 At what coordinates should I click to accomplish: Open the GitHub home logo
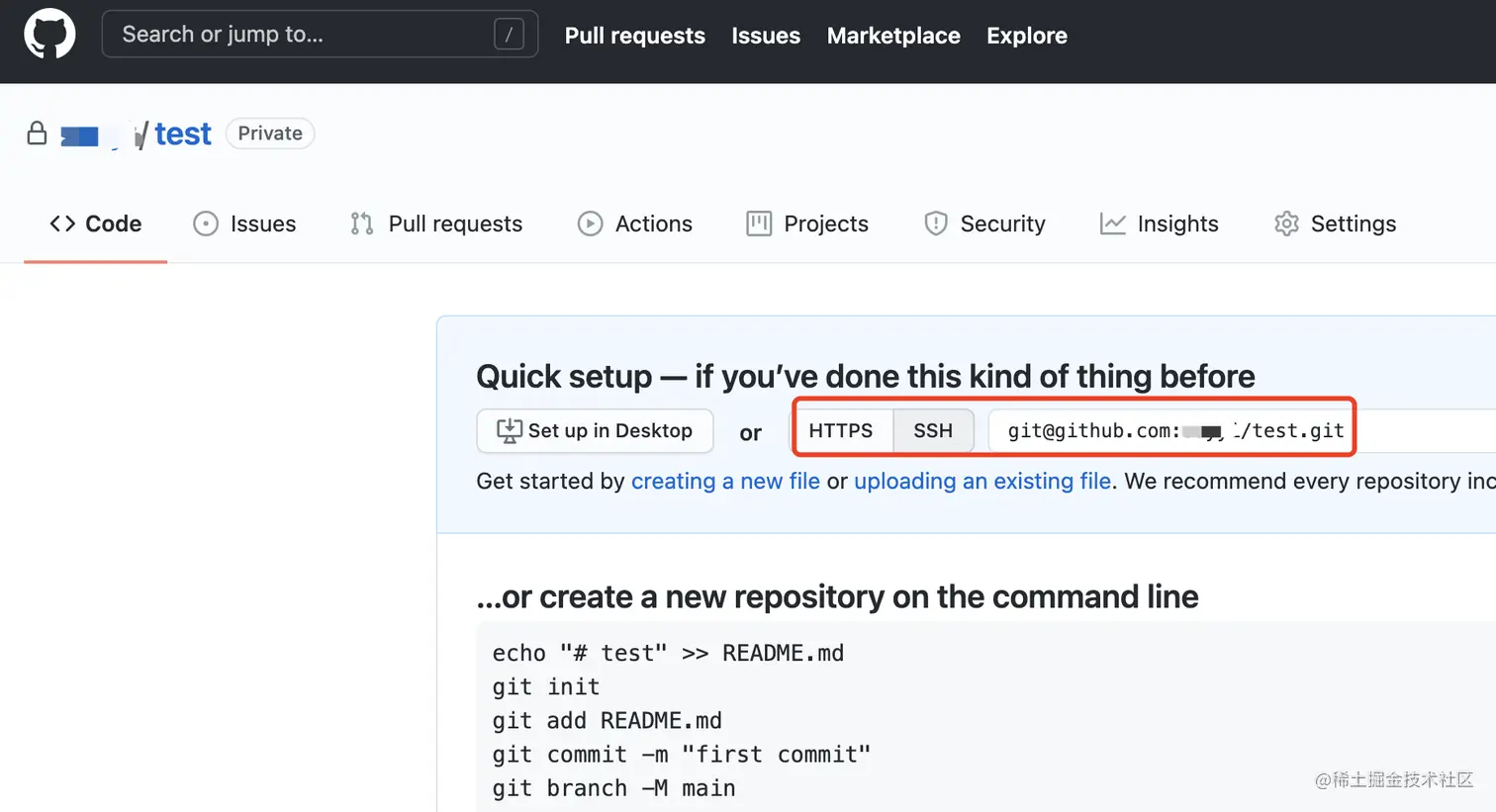[x=49, y=35]
